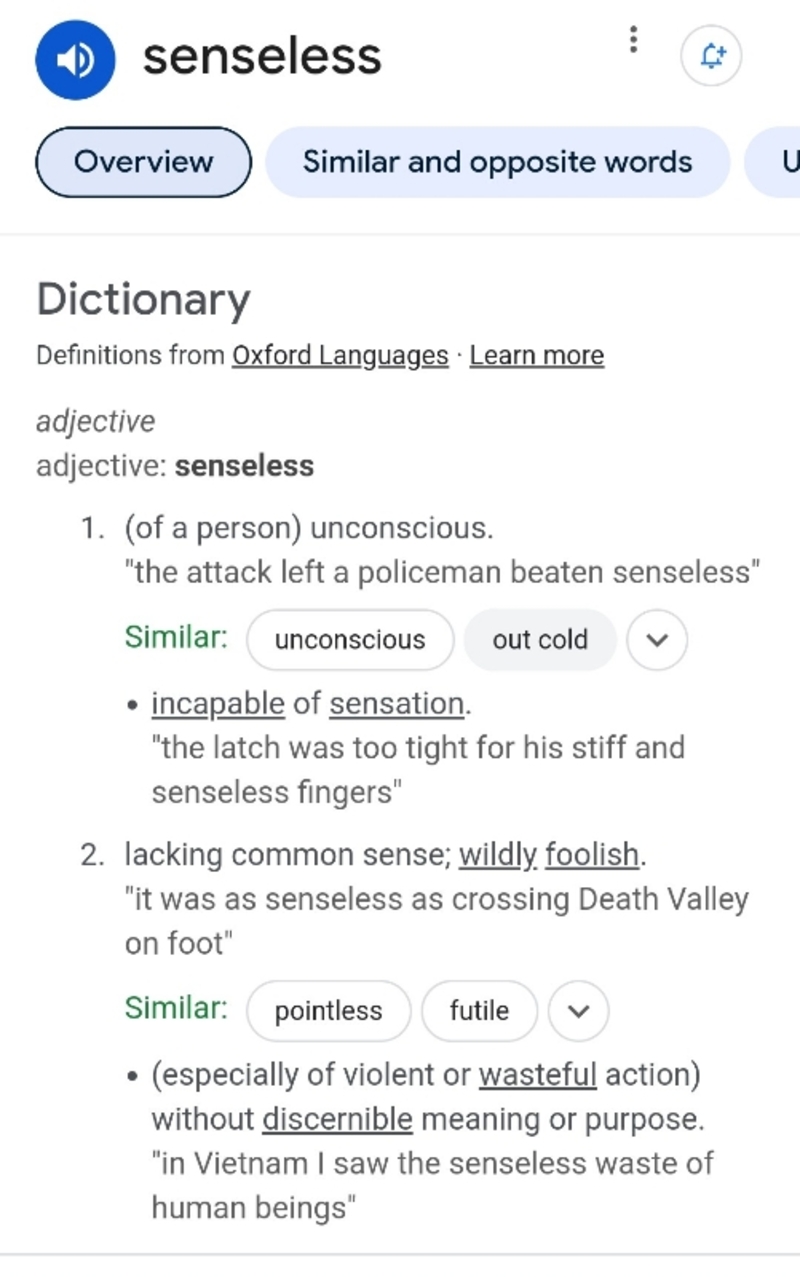Open the 'incapable' word link

218,704
